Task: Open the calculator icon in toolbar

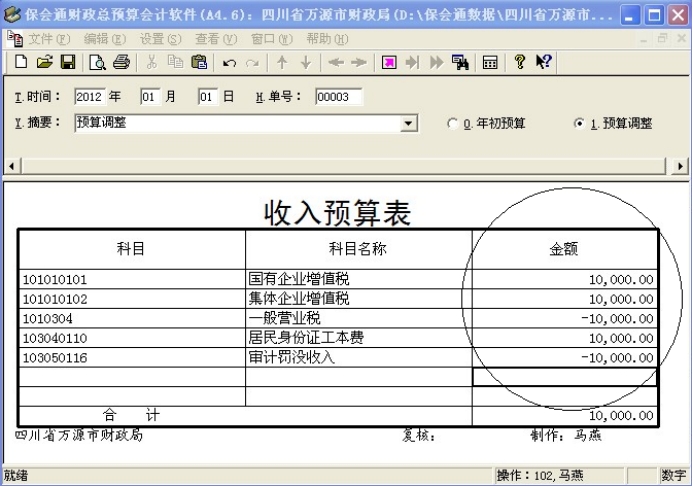Action: [x=490, y=62]
